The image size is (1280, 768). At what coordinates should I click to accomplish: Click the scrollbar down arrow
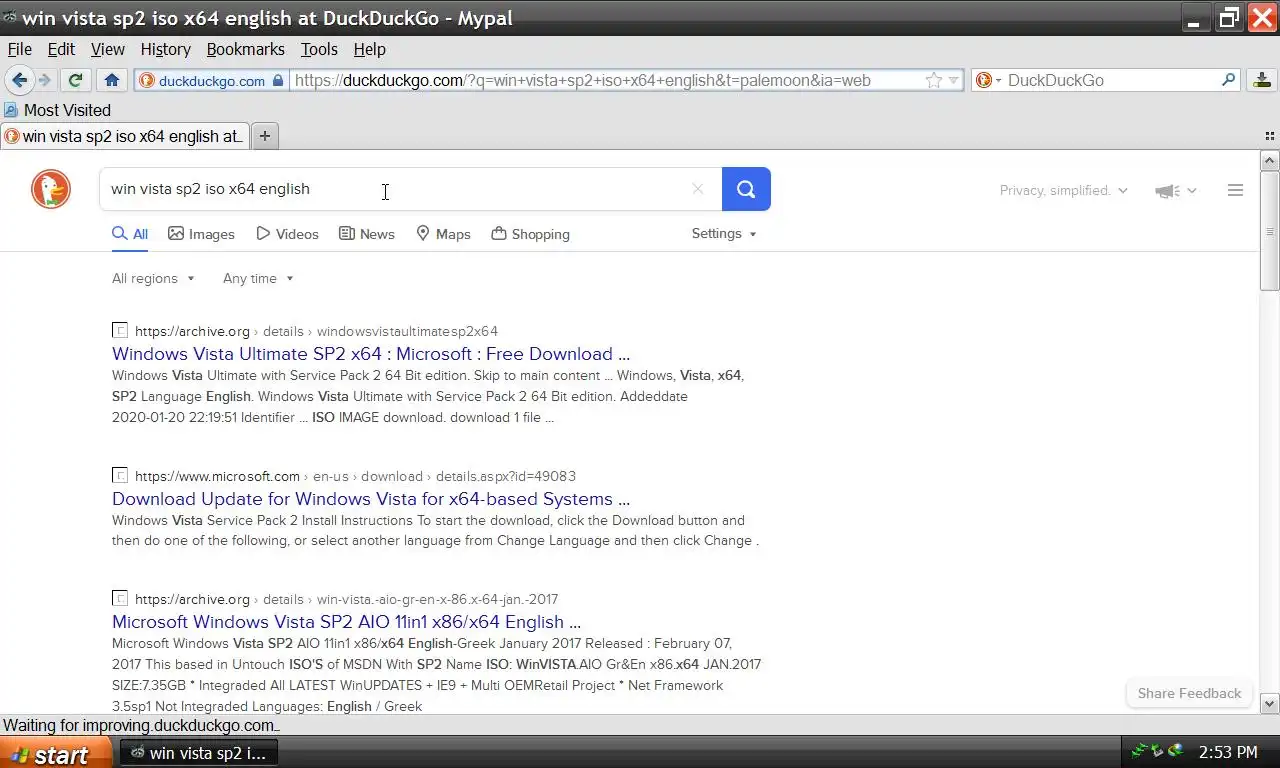(1269, 703)
